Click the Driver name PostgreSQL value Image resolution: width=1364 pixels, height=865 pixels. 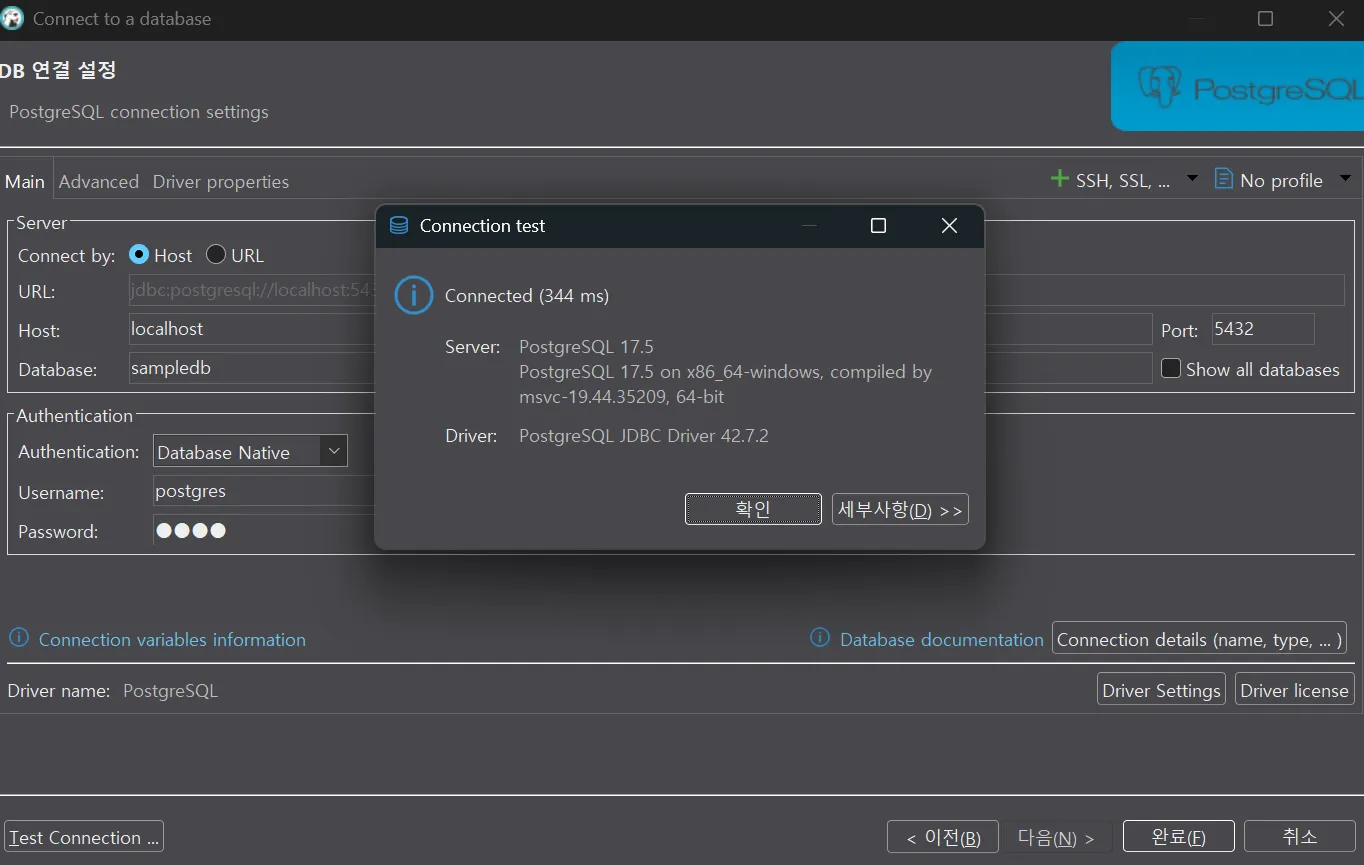click(x=170, y=691)
